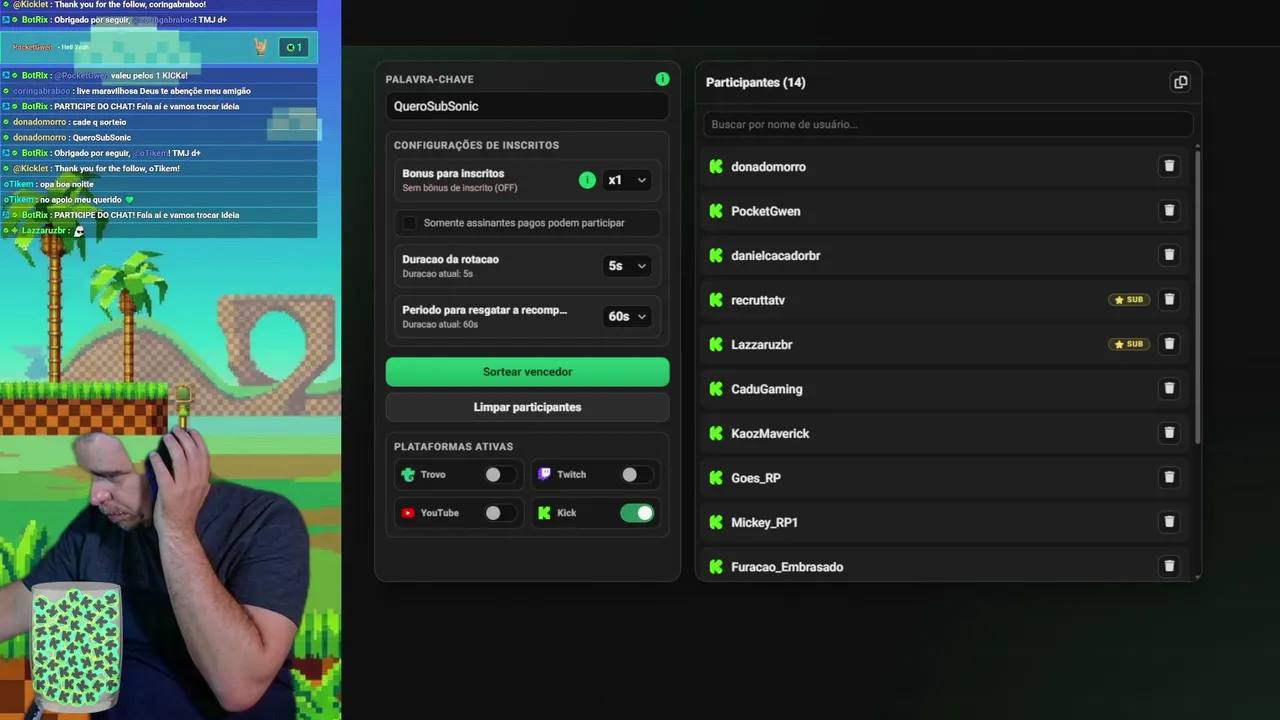The width and height of the screenshot is (1280, 720).
Task: Delete danielcacadorbr from participants list
Action: coord(1169,255)
